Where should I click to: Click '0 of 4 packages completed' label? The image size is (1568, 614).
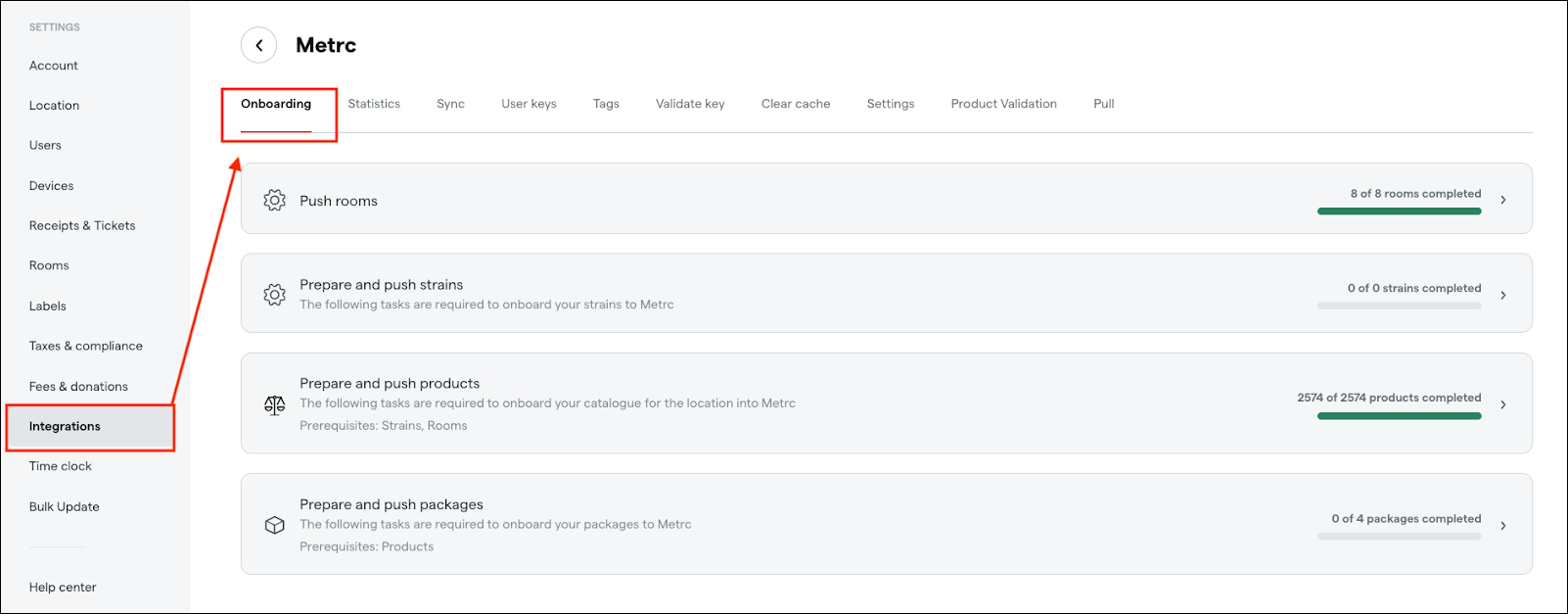pyautogui.click(x=1407, y=519)
